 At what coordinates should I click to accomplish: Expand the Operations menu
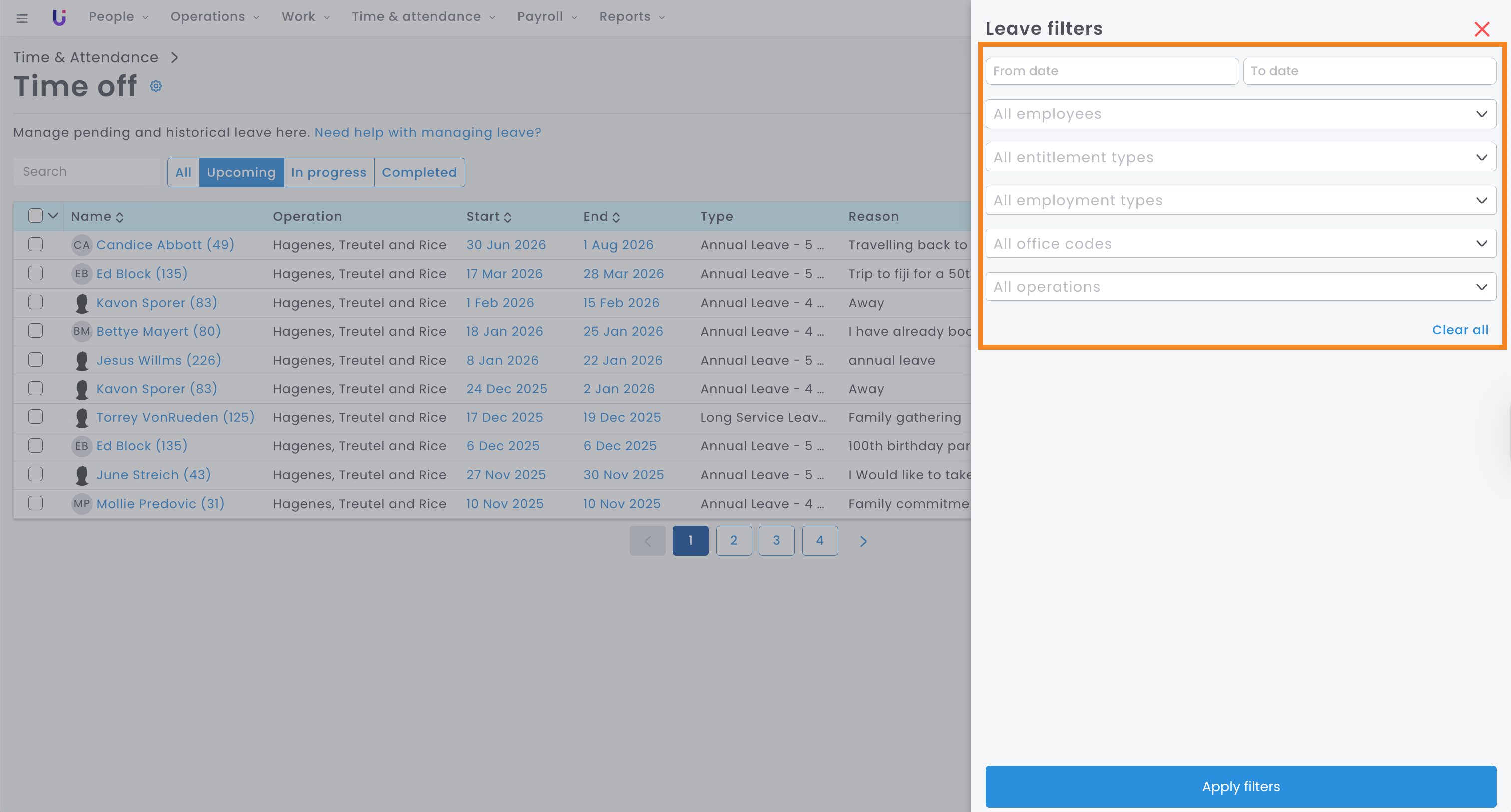(x=215, y=17)
